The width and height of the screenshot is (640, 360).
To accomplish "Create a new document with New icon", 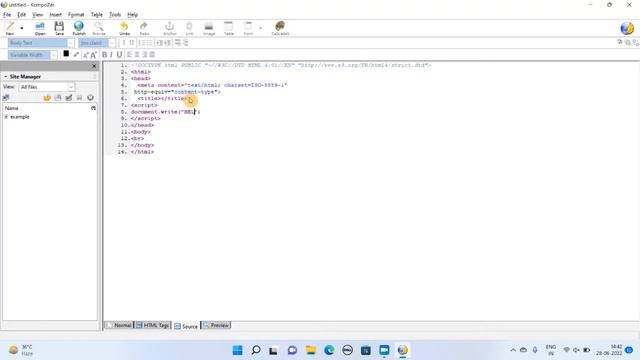I will [x=10, y=28].
